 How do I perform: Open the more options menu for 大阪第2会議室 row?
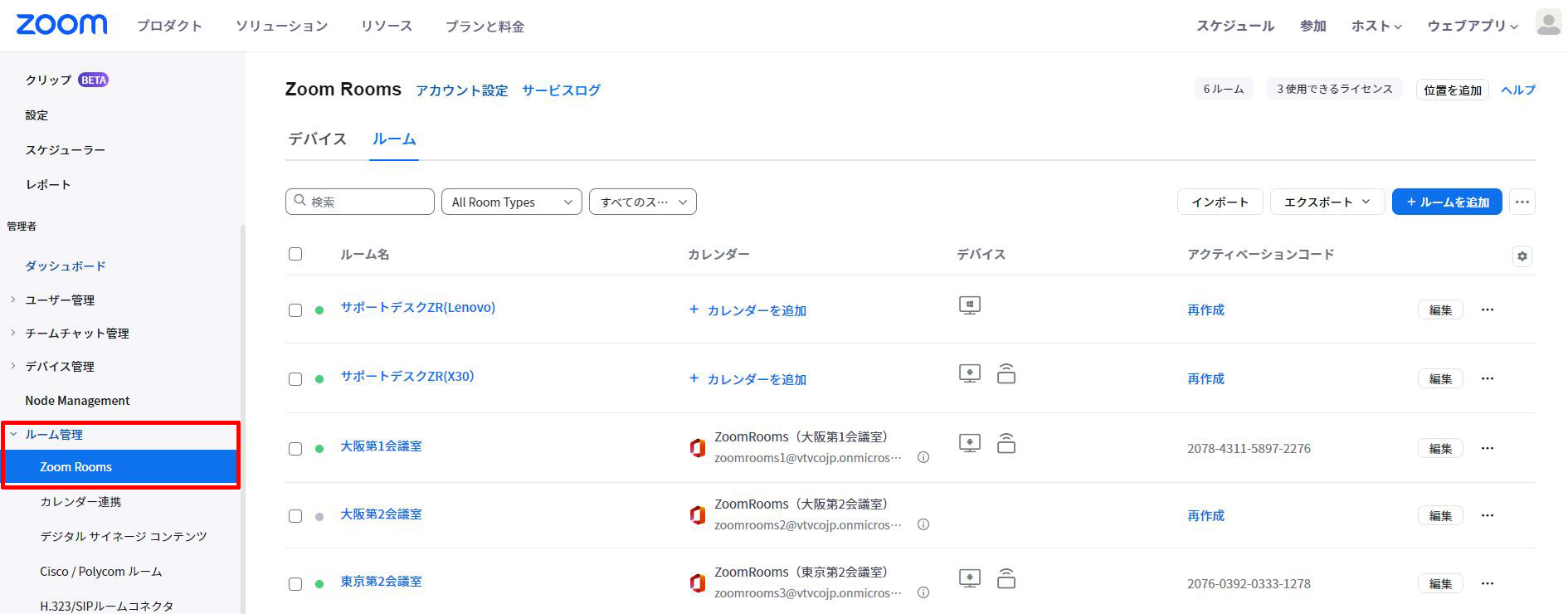[1487, 515]
